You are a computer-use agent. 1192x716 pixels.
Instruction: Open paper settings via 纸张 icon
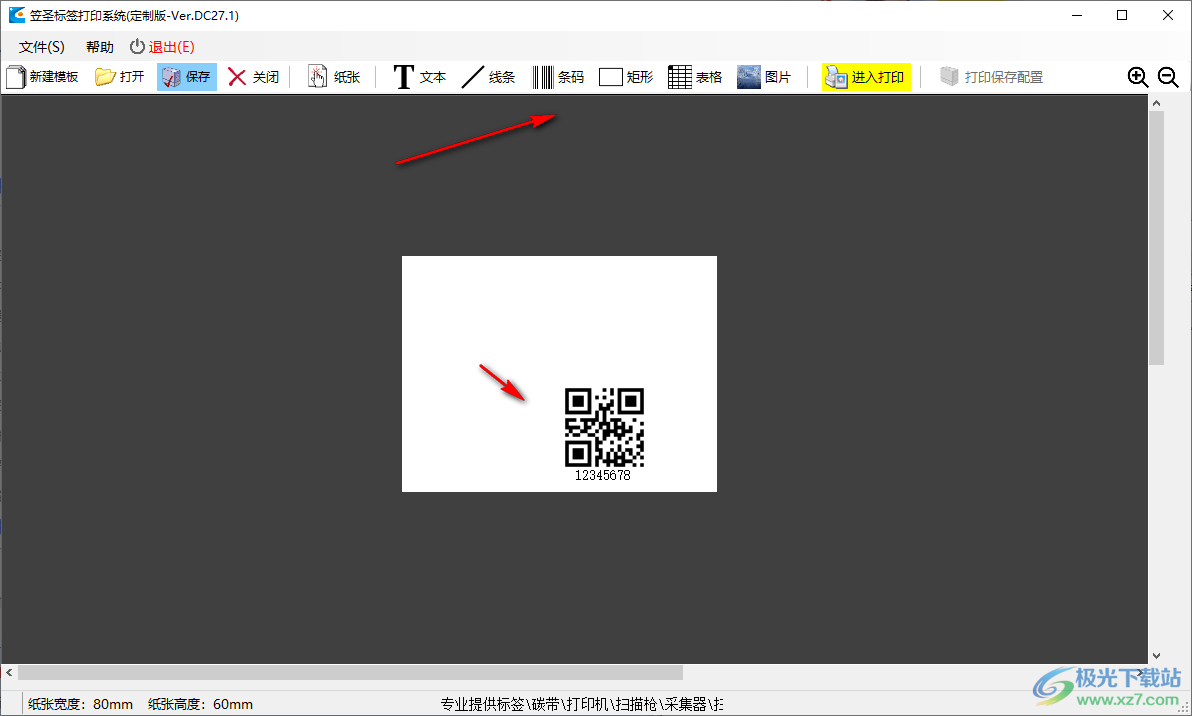point(334,77)
